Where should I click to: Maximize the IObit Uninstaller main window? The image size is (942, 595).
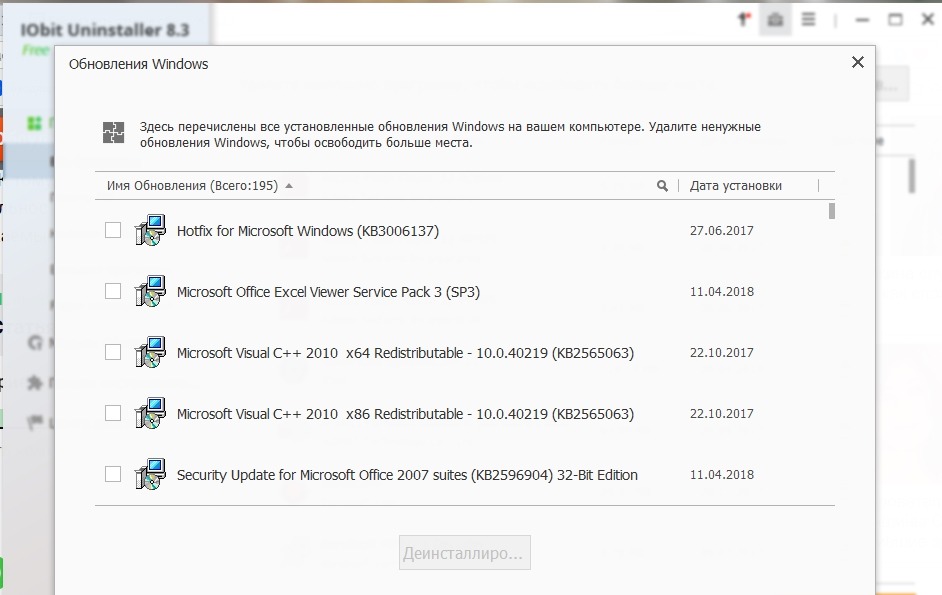tap(895, 20)
